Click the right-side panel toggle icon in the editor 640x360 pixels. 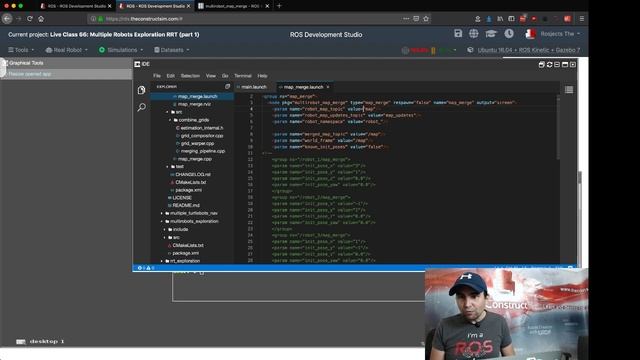[569, 90]
